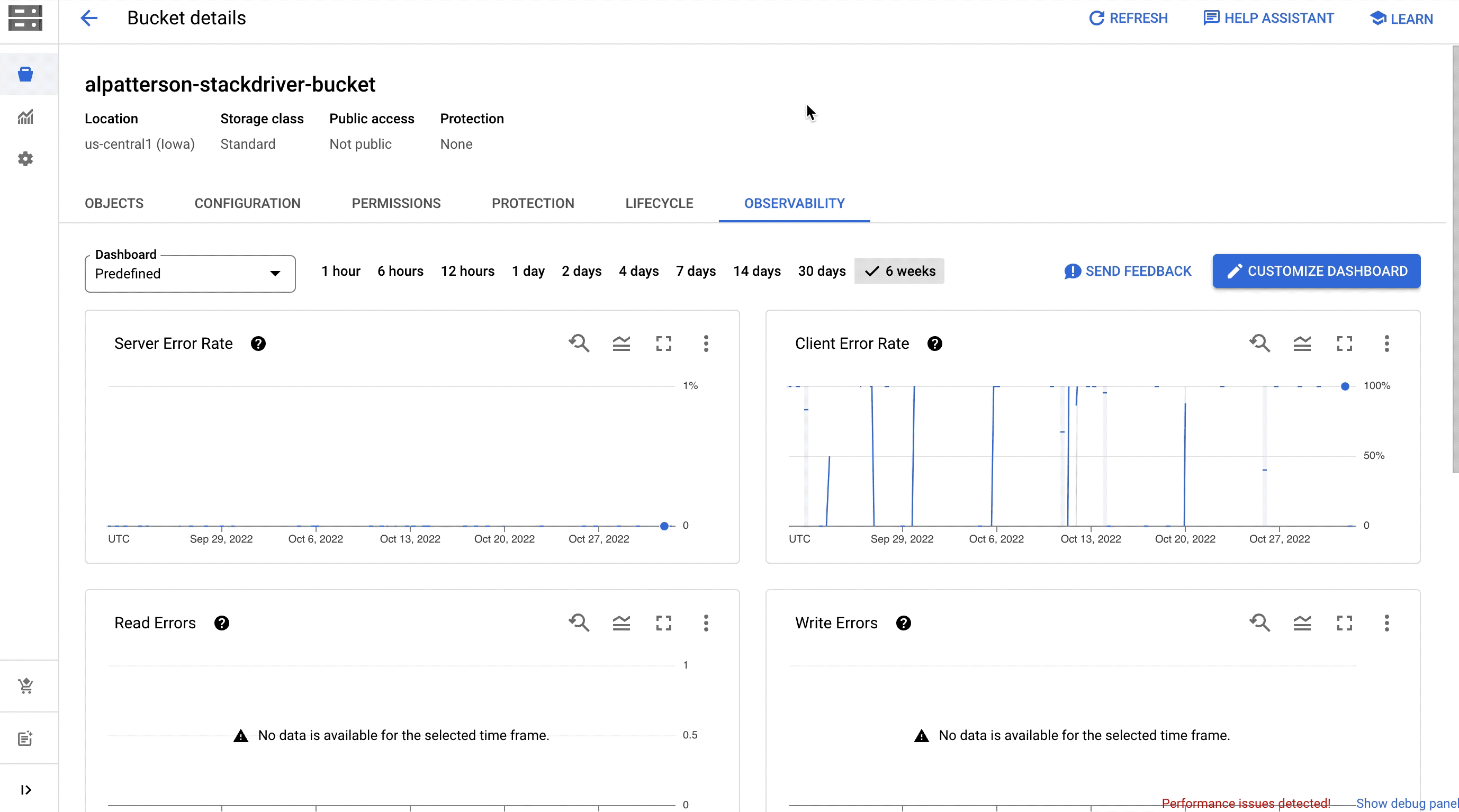
Task: Click the settings gear icon on Read Errors
Action: 221,623
